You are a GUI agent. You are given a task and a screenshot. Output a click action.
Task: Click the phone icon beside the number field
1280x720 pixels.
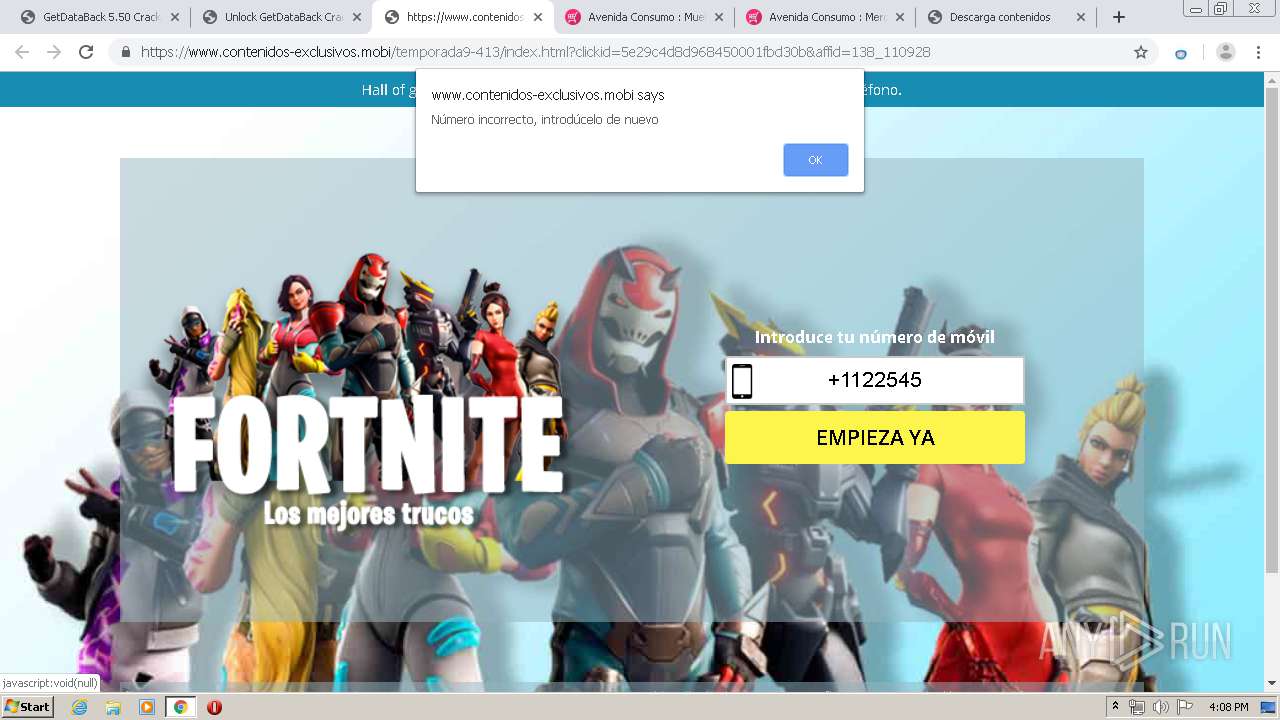(x=742, y=381)
